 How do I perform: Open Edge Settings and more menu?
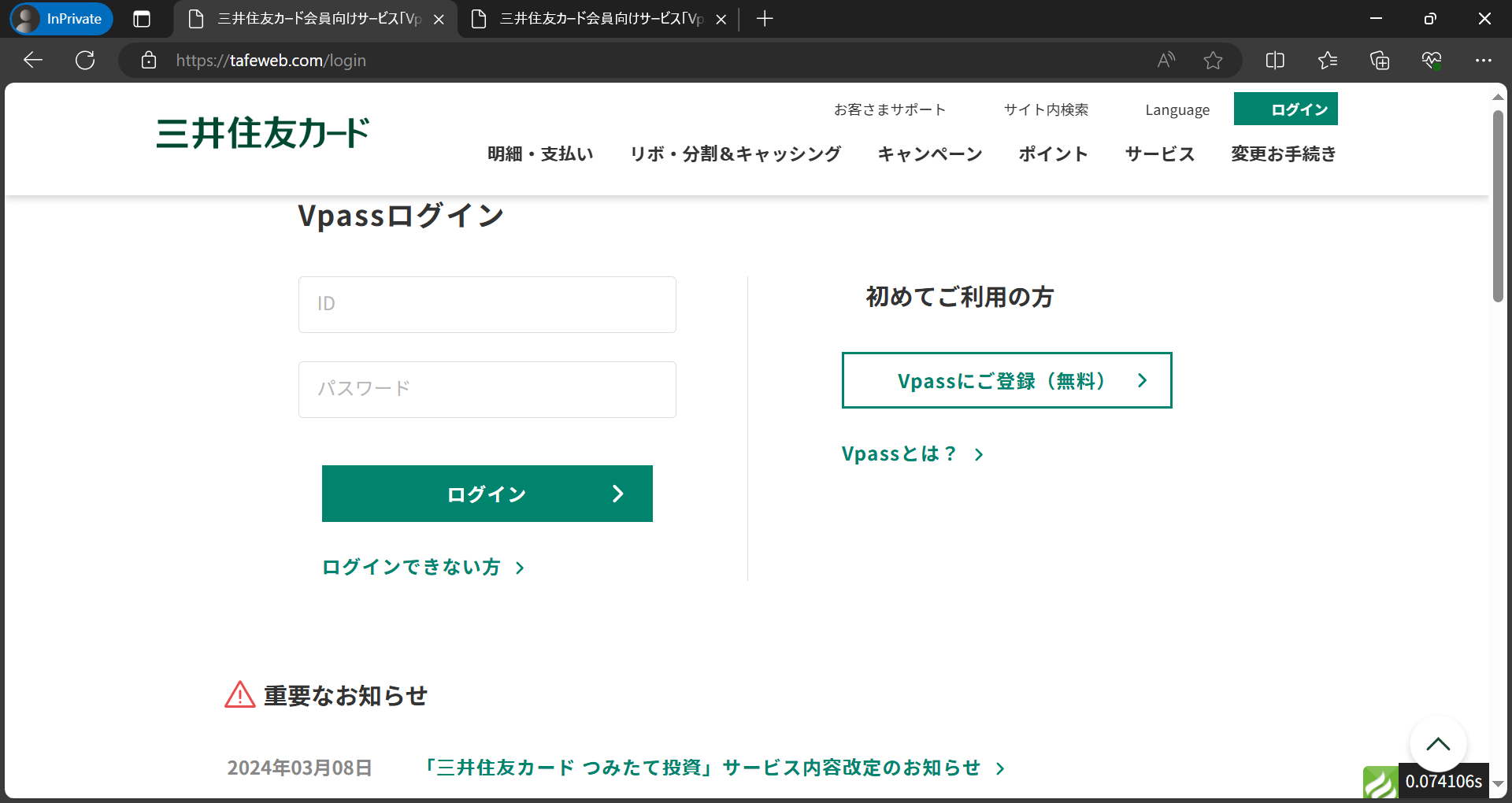pos(1484,60)
